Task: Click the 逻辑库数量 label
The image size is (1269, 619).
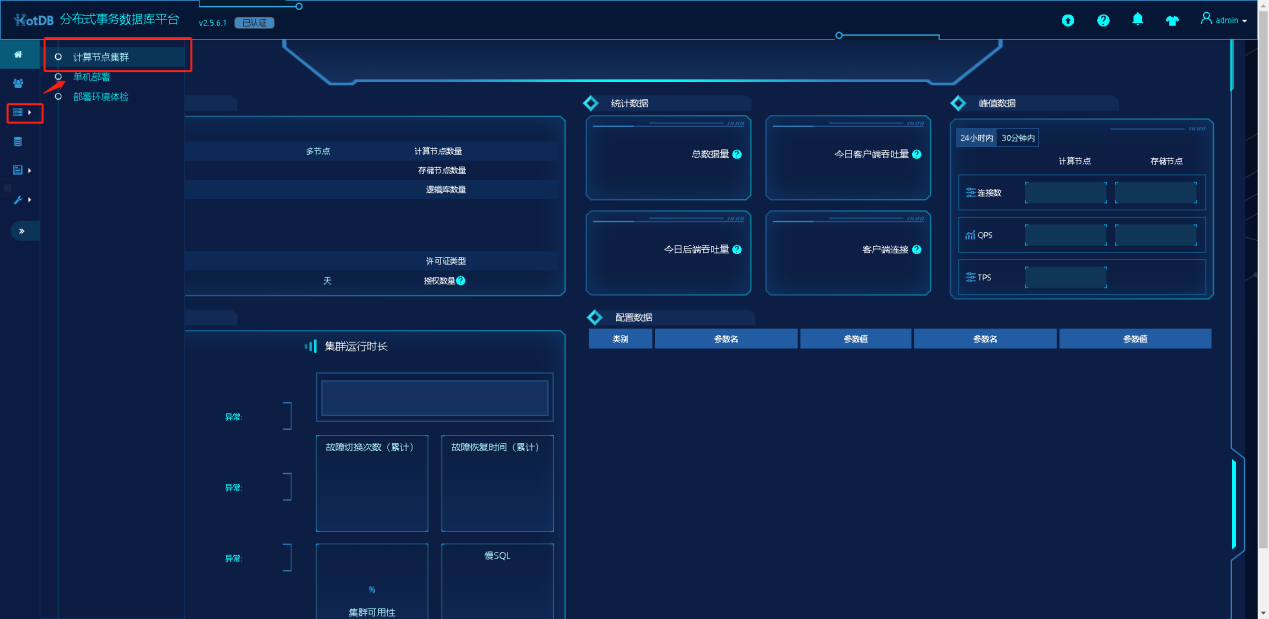Action: coord(446,189)
